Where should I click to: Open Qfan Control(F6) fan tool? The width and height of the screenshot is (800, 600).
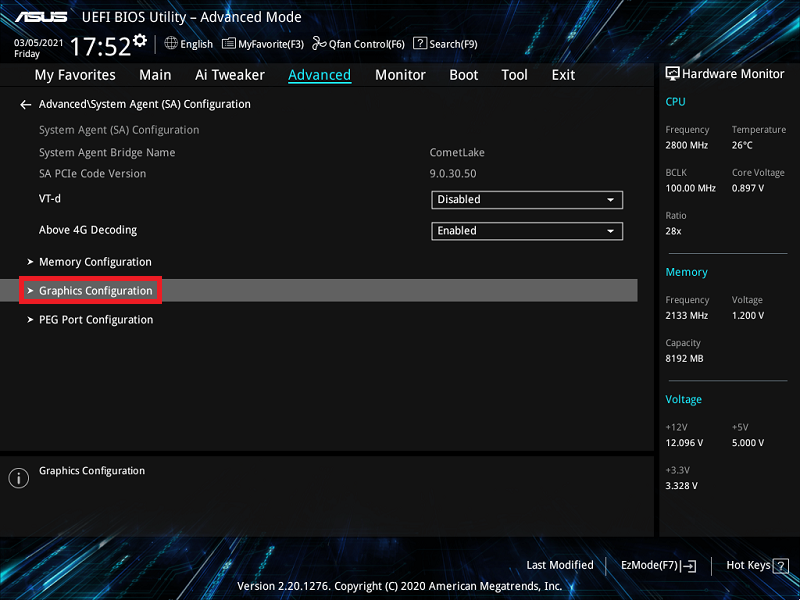[x=358, y=44]
